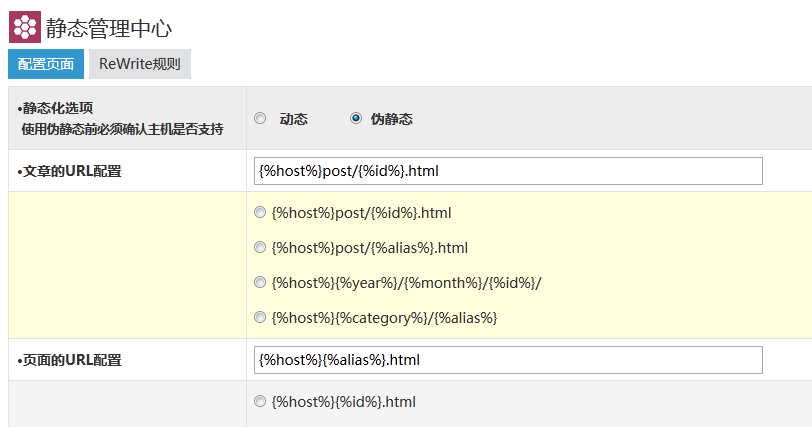Pick the {%year%}/{%month%}/{%id%}/ URL radio option
The width and height of the screenshot is (812, 427).
point(261,282)
